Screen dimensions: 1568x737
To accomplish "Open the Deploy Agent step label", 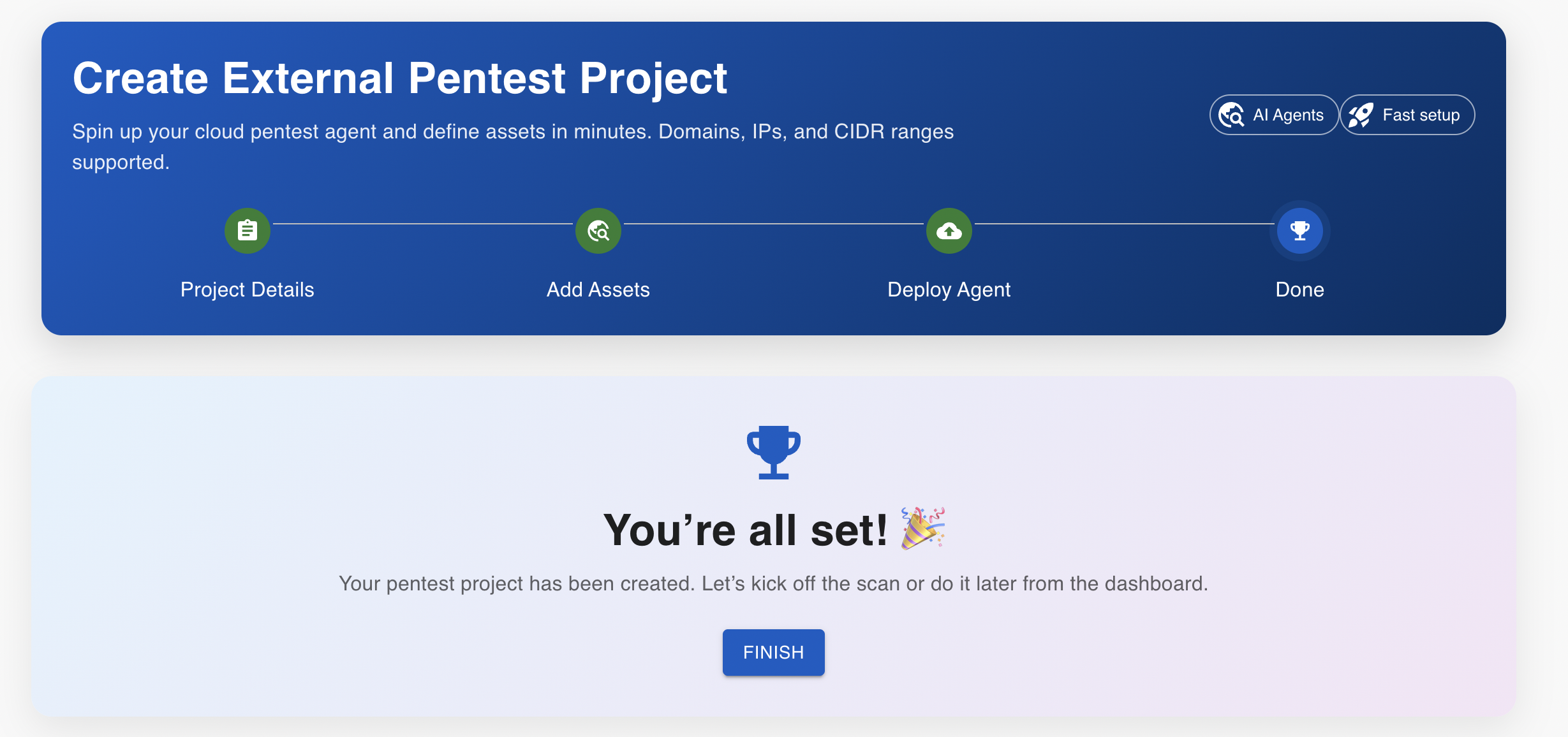I will point(949,289).
